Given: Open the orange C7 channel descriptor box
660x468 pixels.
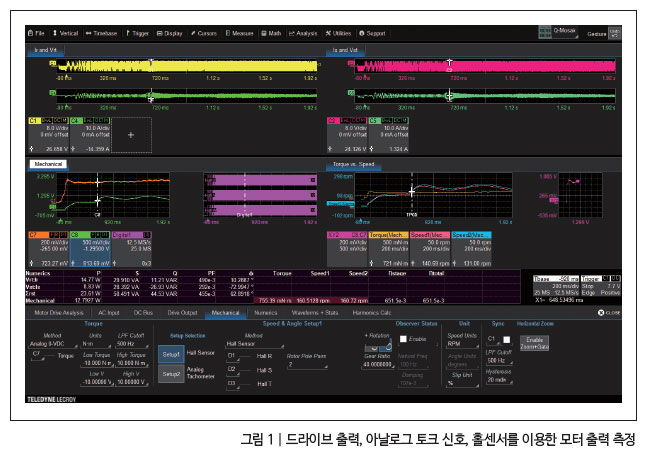Looking at the screenshot, I should tap(48, 249).
